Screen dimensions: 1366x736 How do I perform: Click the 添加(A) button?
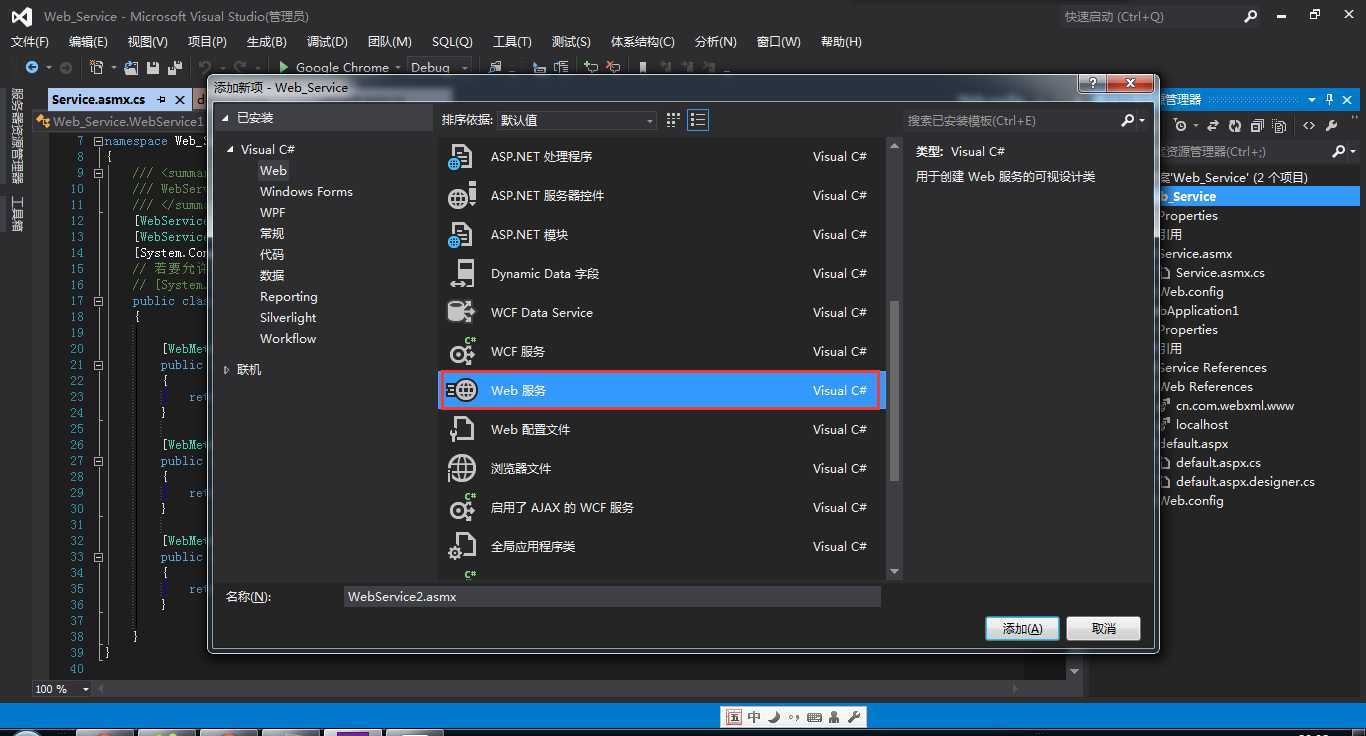tap(1022, 628)
